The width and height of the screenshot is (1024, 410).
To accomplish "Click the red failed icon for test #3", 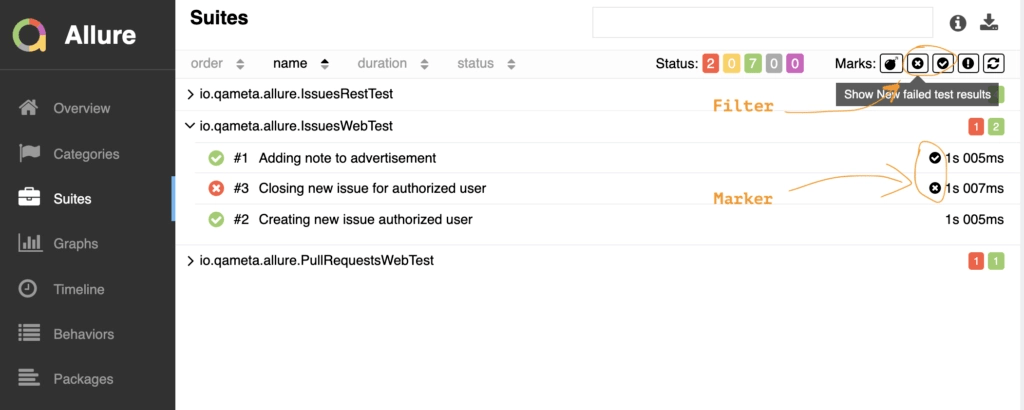I will pos(216,188).
